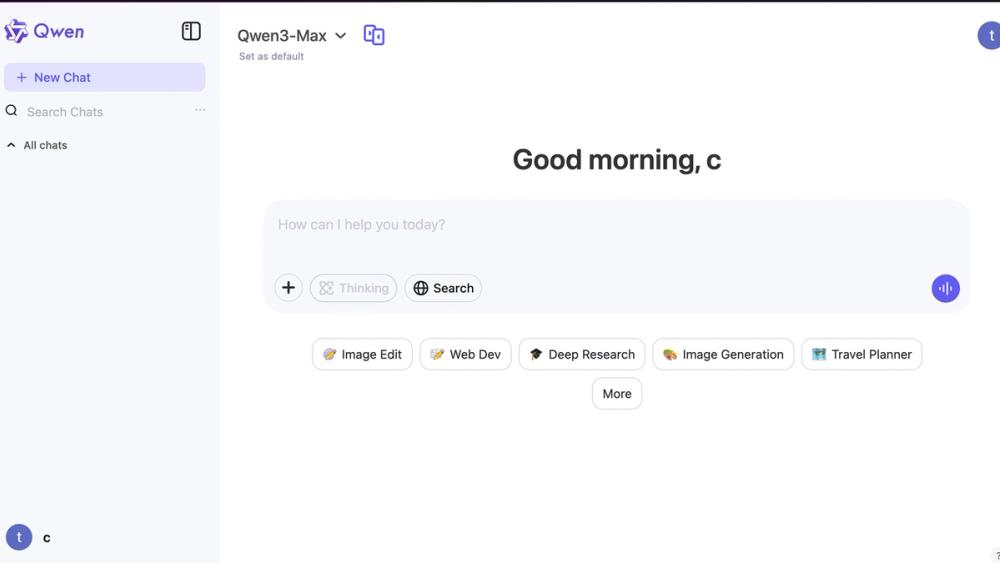Click the Qwen logo
1000x563 pixels.
(44, 31)
